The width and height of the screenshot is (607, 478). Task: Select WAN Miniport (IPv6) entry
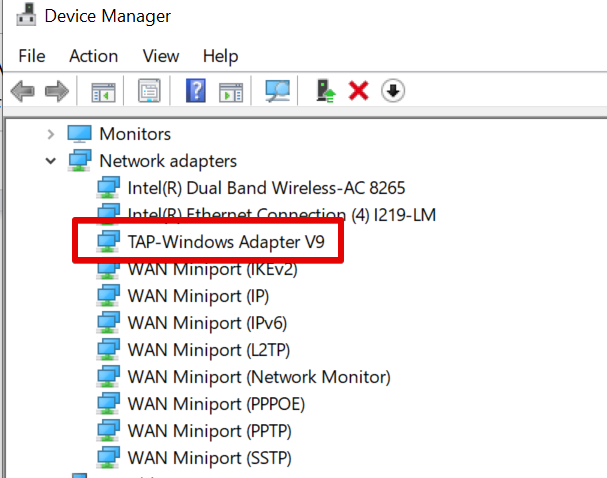click(x=207, y=323)
